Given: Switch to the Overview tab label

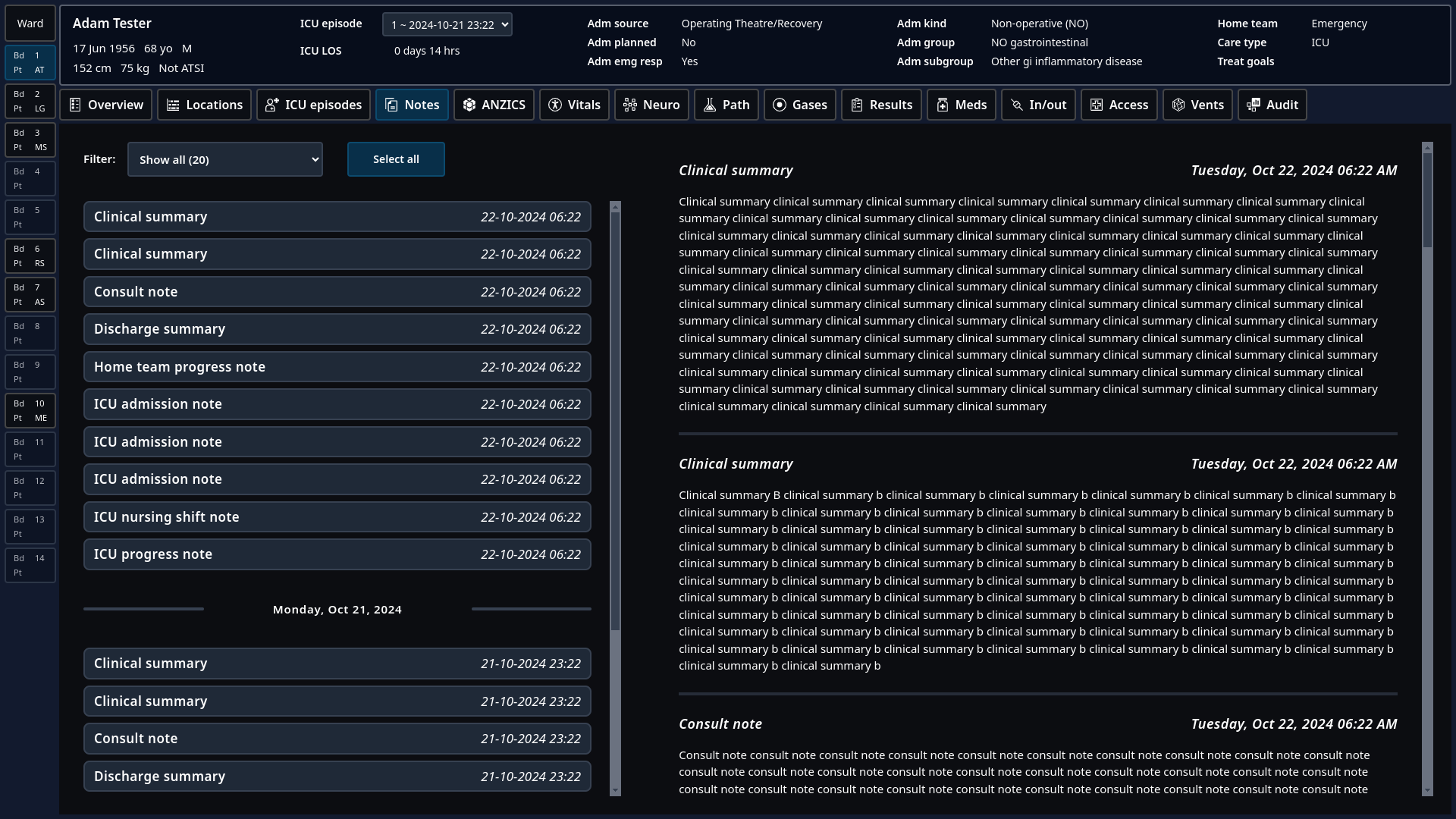Looking at the screenshot, I should (115, 105).
